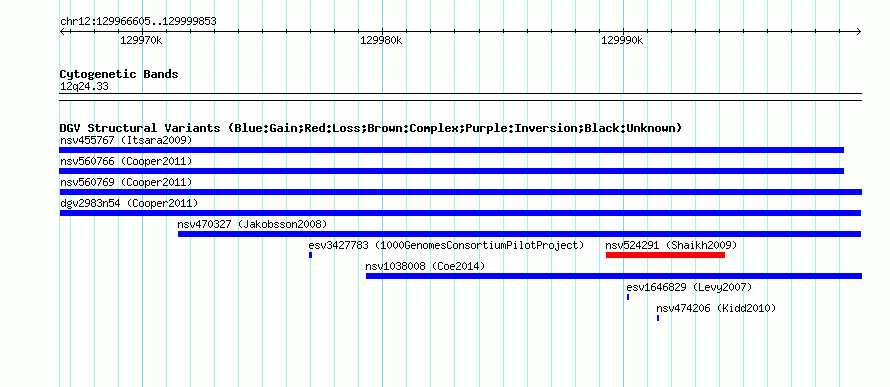
Task: Click the 129980k ruler label
Action: [381, 40]
